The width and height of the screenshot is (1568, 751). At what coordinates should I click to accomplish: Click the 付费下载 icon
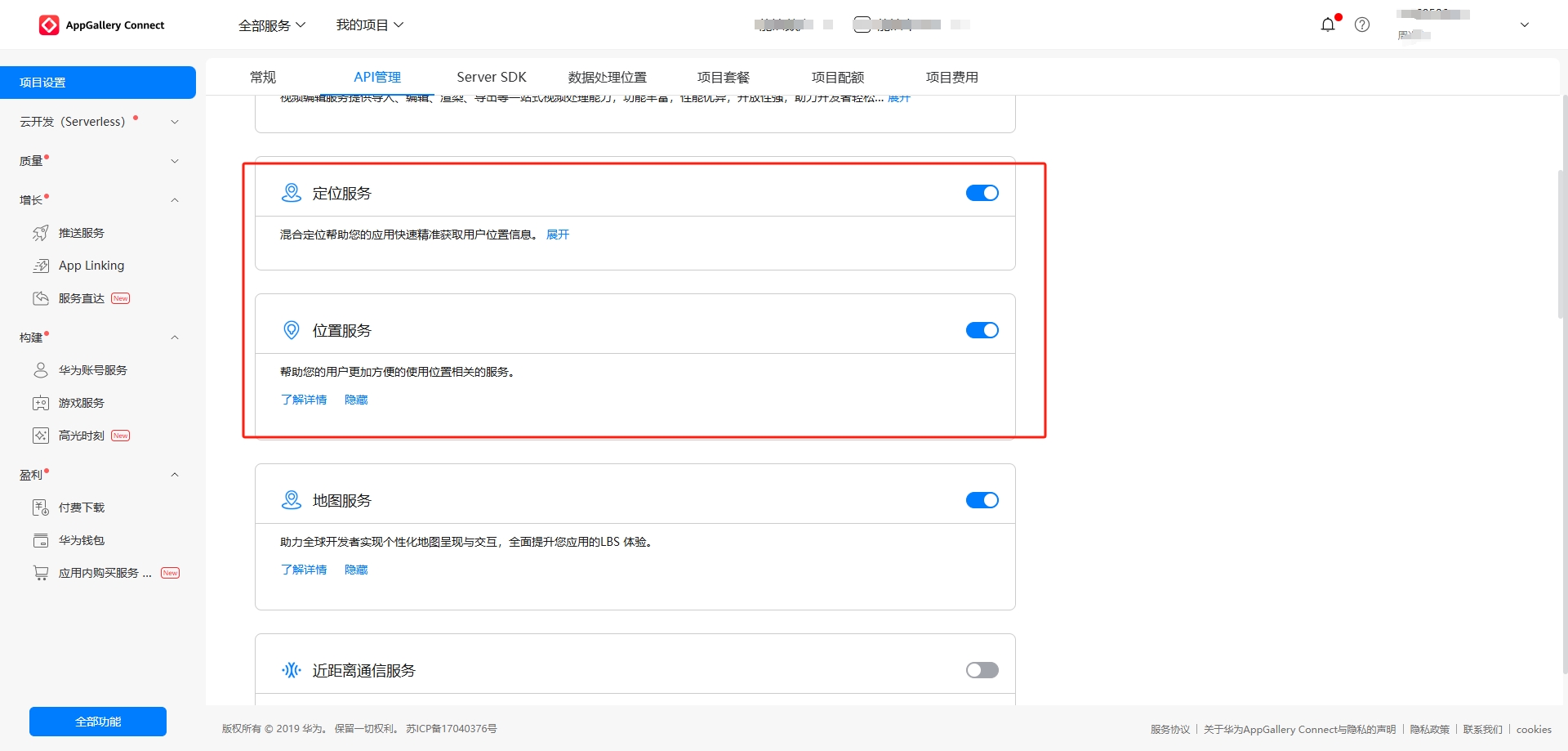(41, 507)
